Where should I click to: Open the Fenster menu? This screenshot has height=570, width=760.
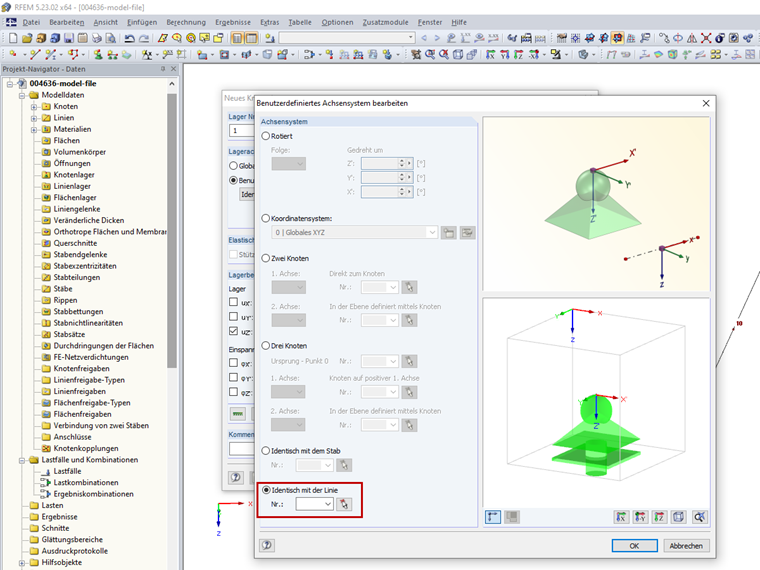(x=430, y=22)
